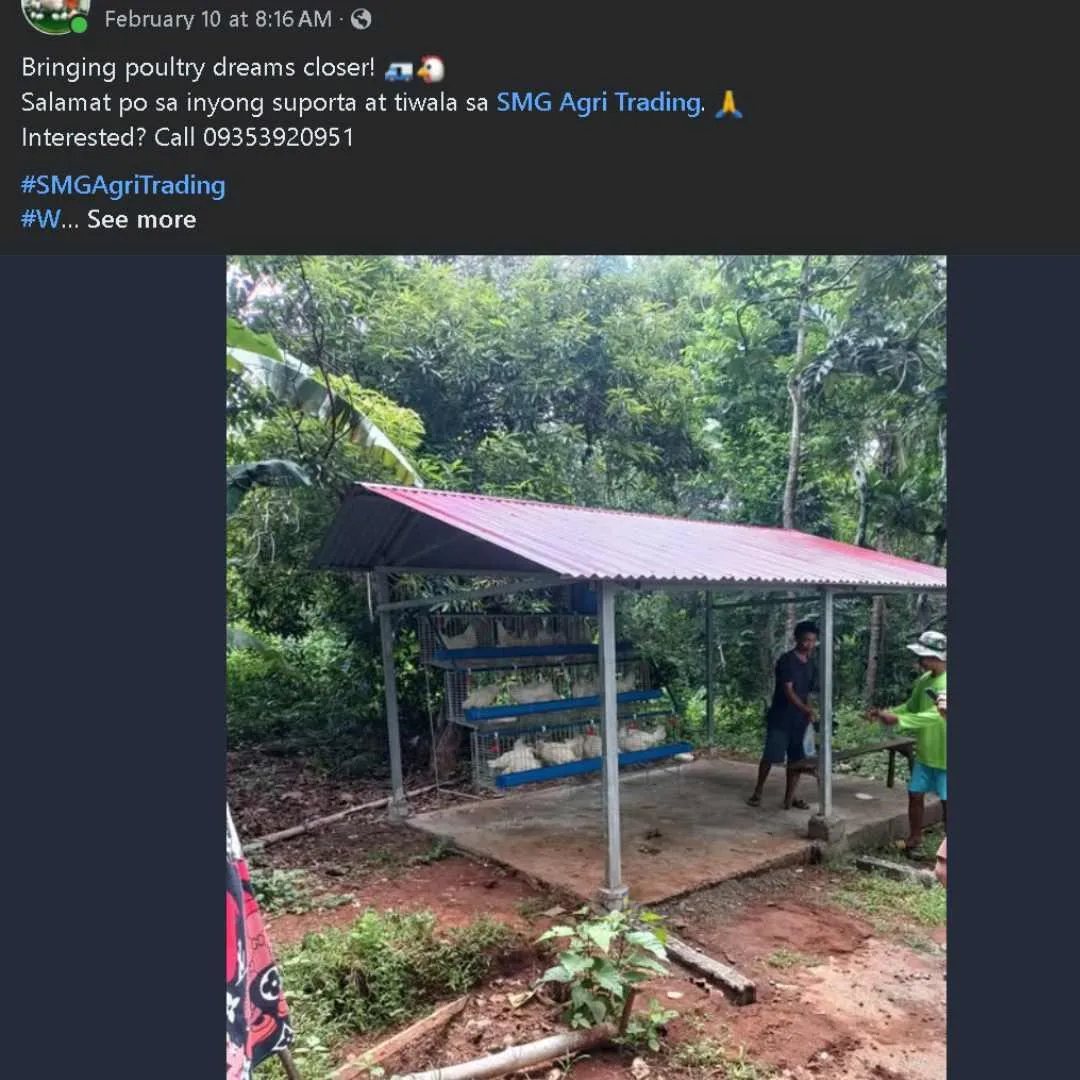Click the 'Bringing poultry dreams closer!' text
The width and height of the screenshot is (1080, 1080).
pyautogui.click(x=198, y=68)
